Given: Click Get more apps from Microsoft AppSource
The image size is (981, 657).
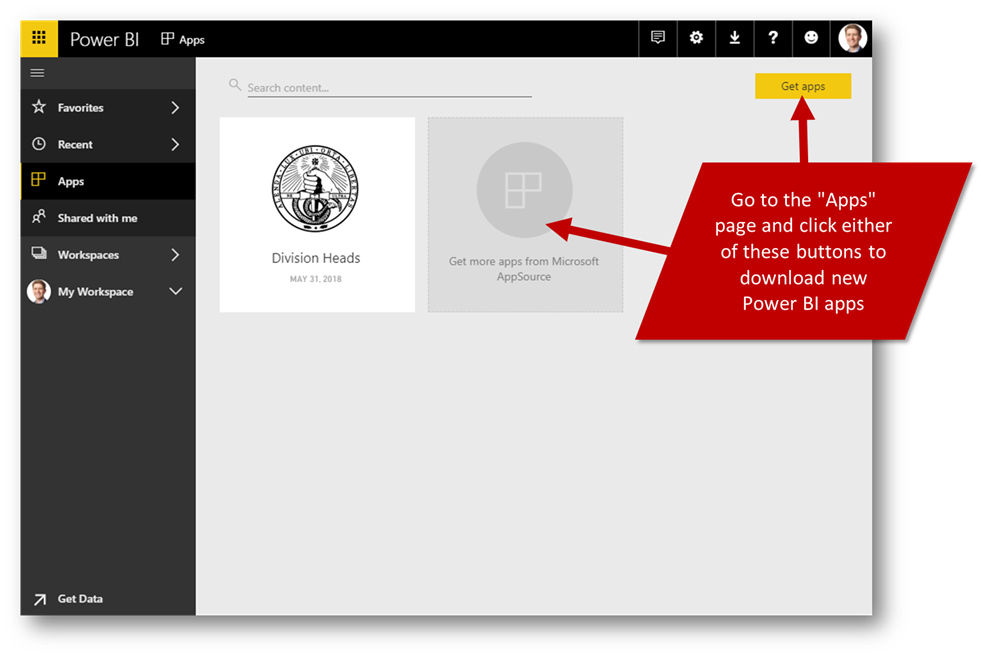Looking at the screenshot, I should pyautogui.click(x=524, y=269).
